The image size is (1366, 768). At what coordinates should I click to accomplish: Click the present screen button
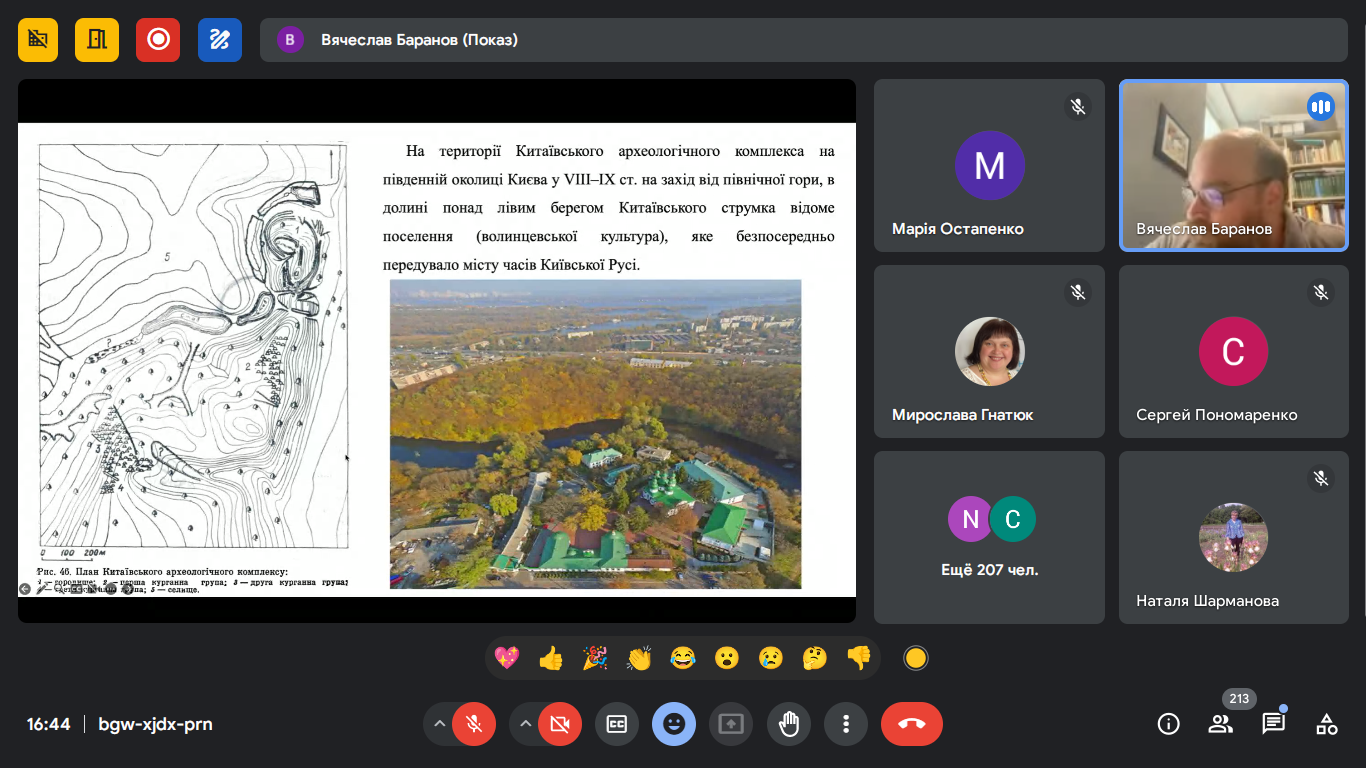point(731,724)
